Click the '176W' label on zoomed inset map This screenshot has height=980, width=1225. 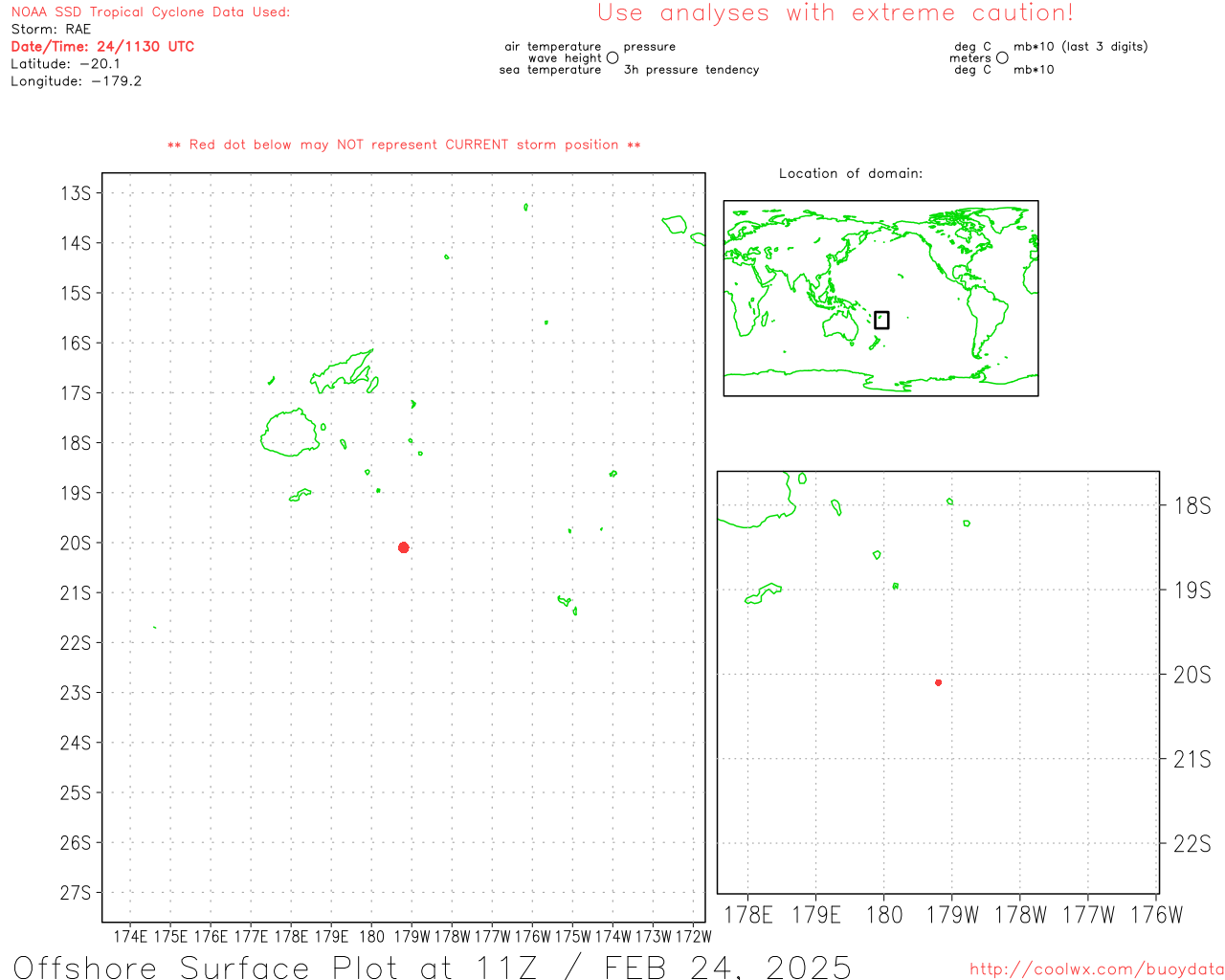click(1157, 915)
